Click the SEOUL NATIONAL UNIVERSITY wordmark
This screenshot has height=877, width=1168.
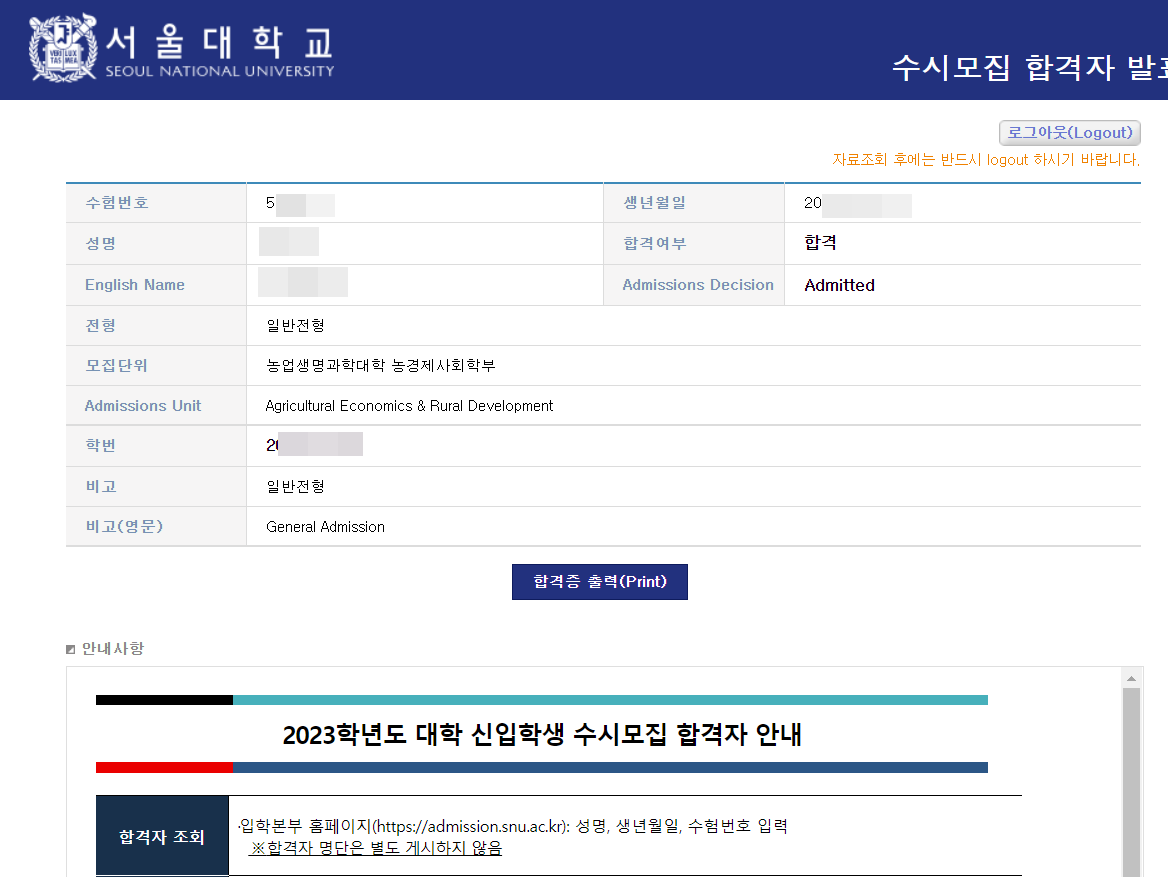[x=220, y=72]
